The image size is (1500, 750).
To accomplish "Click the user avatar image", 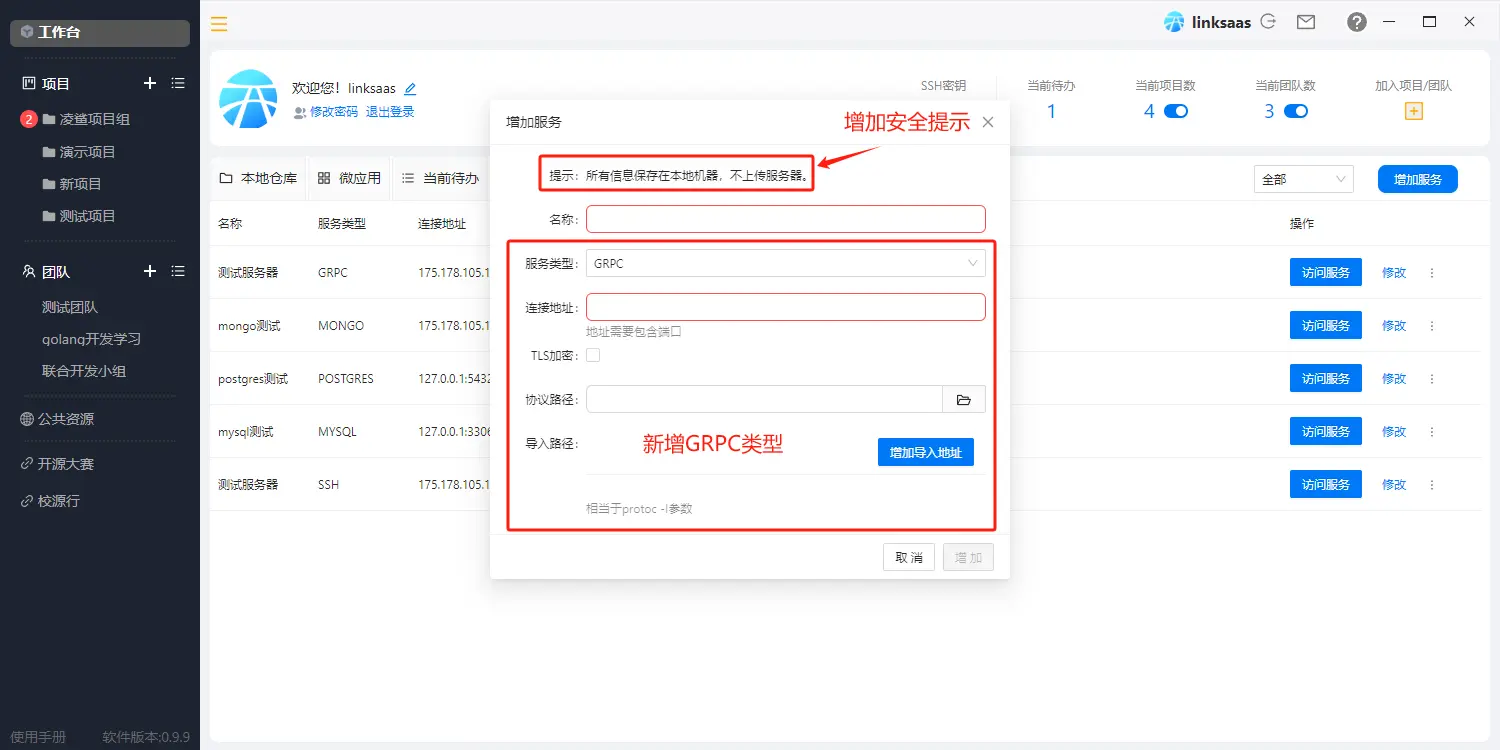I will coord(248,98).
